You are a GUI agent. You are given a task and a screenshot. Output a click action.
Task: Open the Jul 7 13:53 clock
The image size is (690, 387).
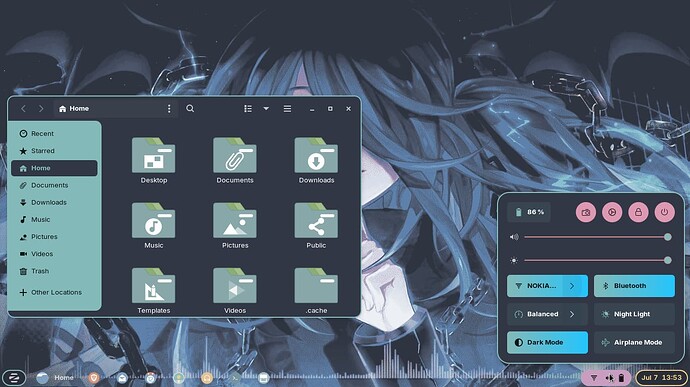tap(661, 378)
